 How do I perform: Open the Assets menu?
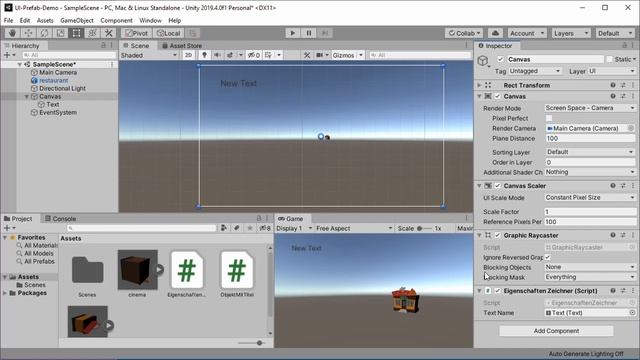coord(45,20)
